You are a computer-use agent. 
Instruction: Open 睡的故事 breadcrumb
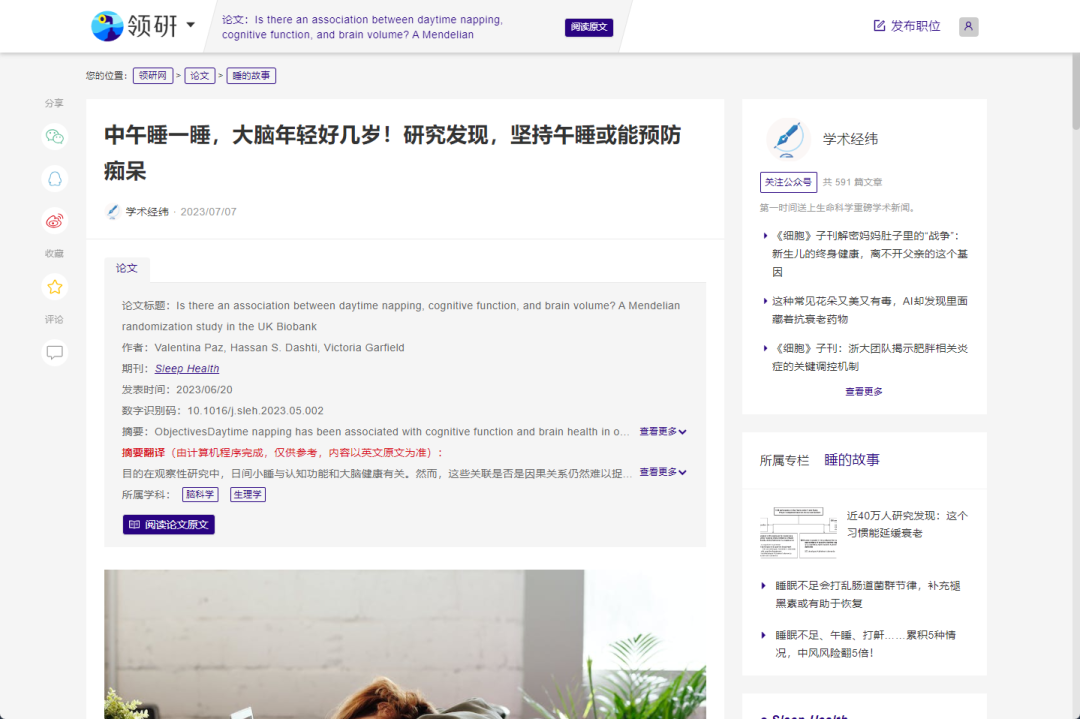click(x=251, y=76)
